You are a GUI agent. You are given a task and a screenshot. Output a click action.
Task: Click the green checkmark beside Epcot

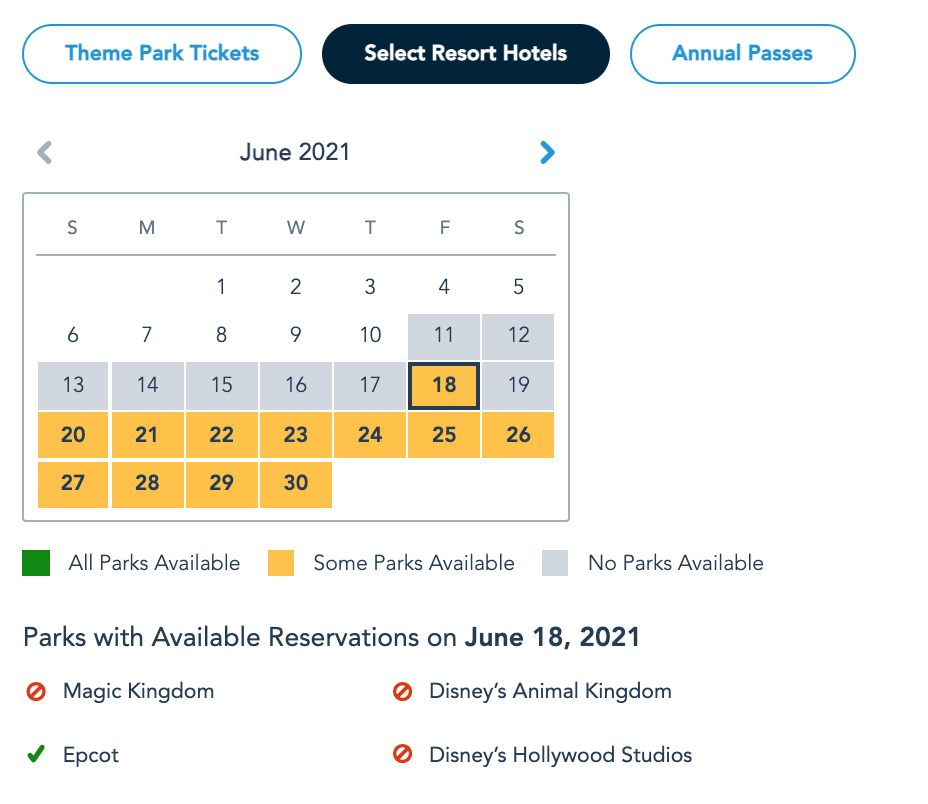[x=36, y=755]
